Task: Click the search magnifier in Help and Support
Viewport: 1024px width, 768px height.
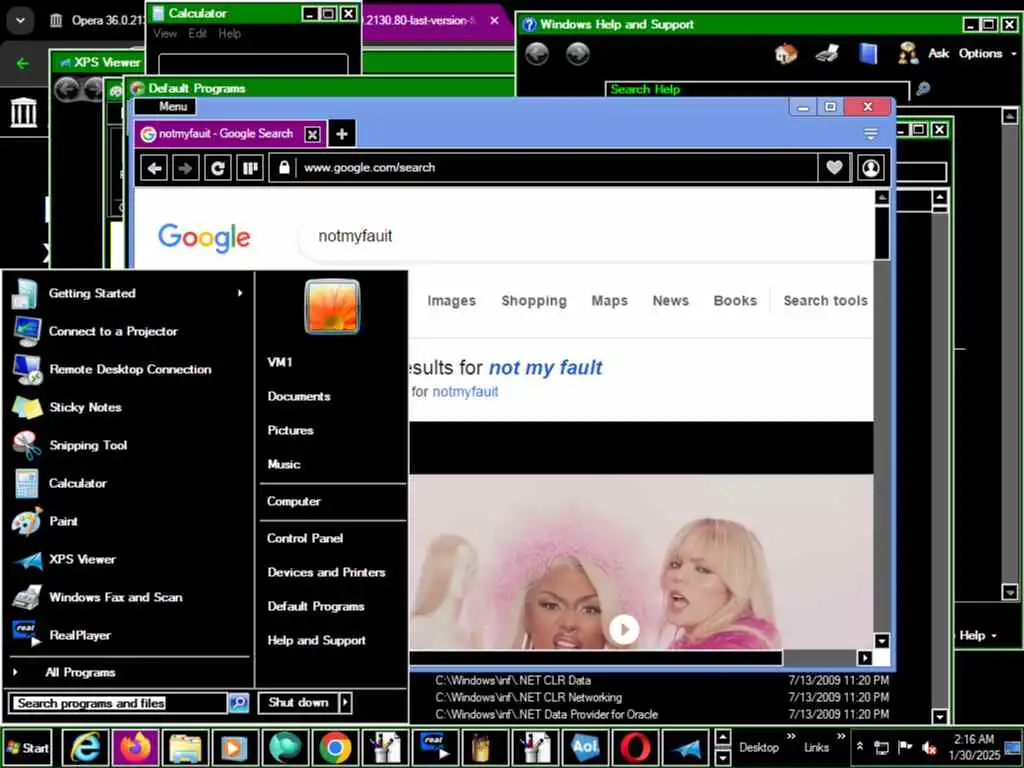Action: pos(923,89)
